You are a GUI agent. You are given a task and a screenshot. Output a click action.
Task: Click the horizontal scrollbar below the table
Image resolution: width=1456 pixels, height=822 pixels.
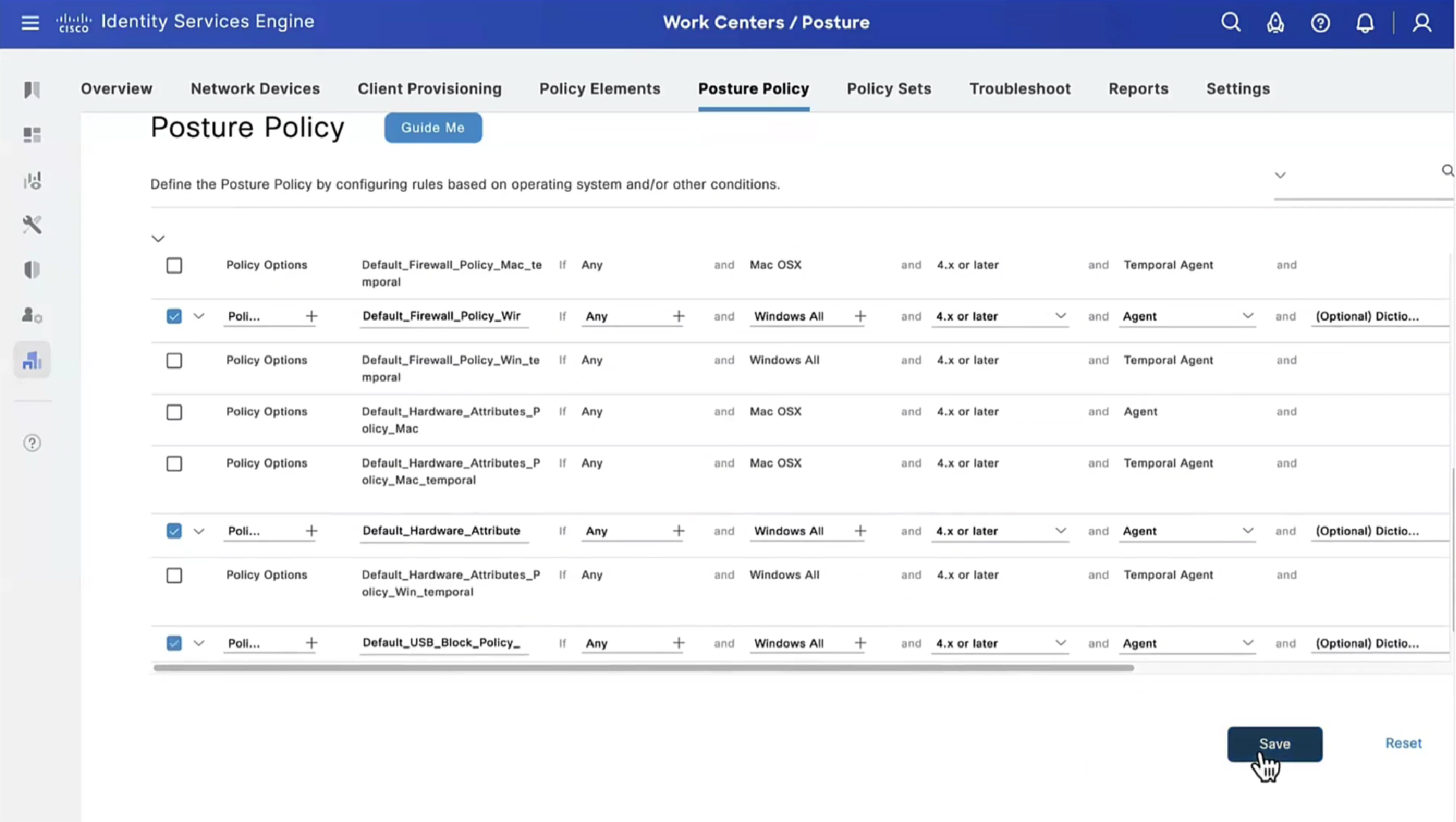click(643, 668)
